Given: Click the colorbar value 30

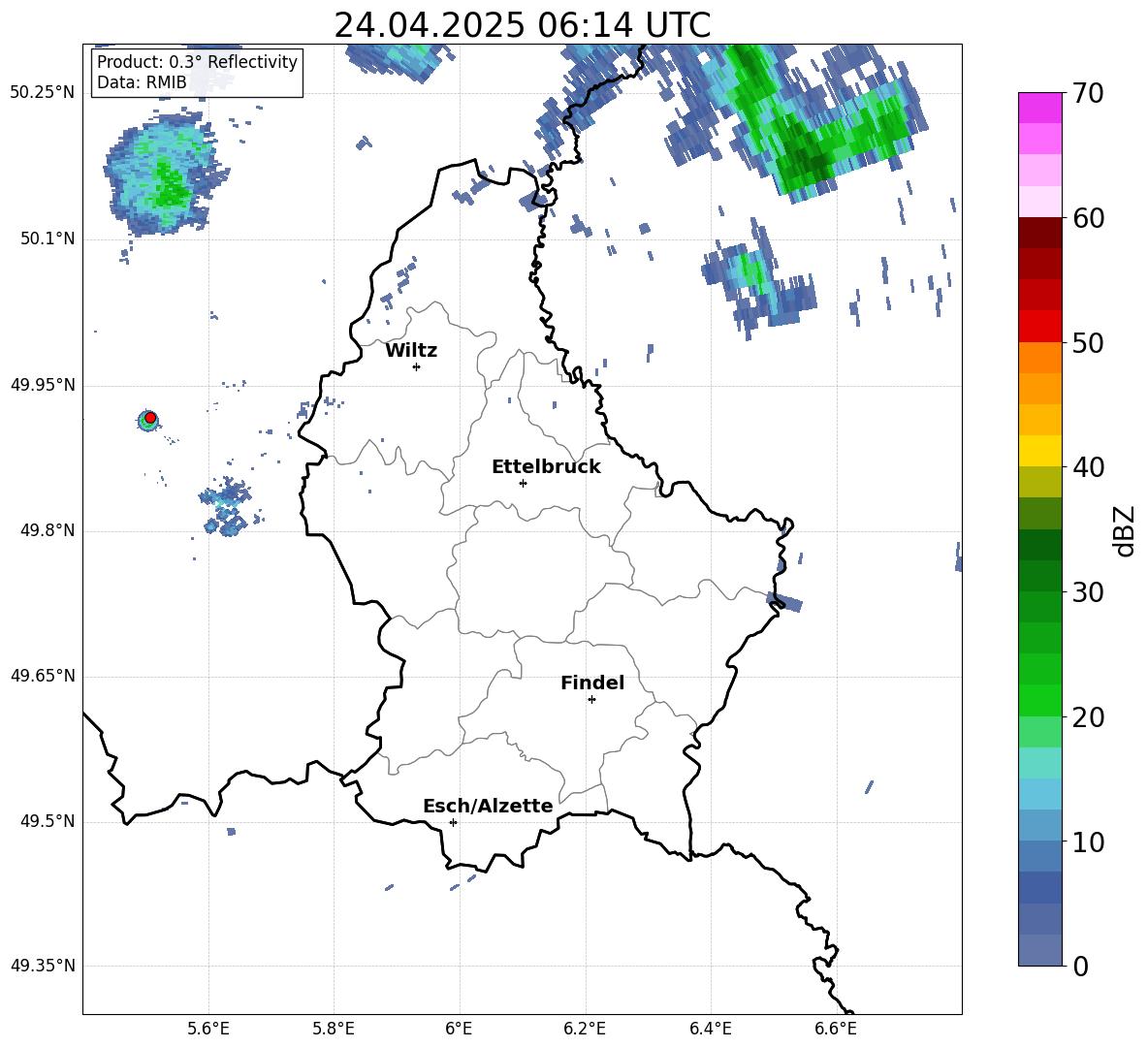Looking at the screenshot, I should pos(1088,592).
